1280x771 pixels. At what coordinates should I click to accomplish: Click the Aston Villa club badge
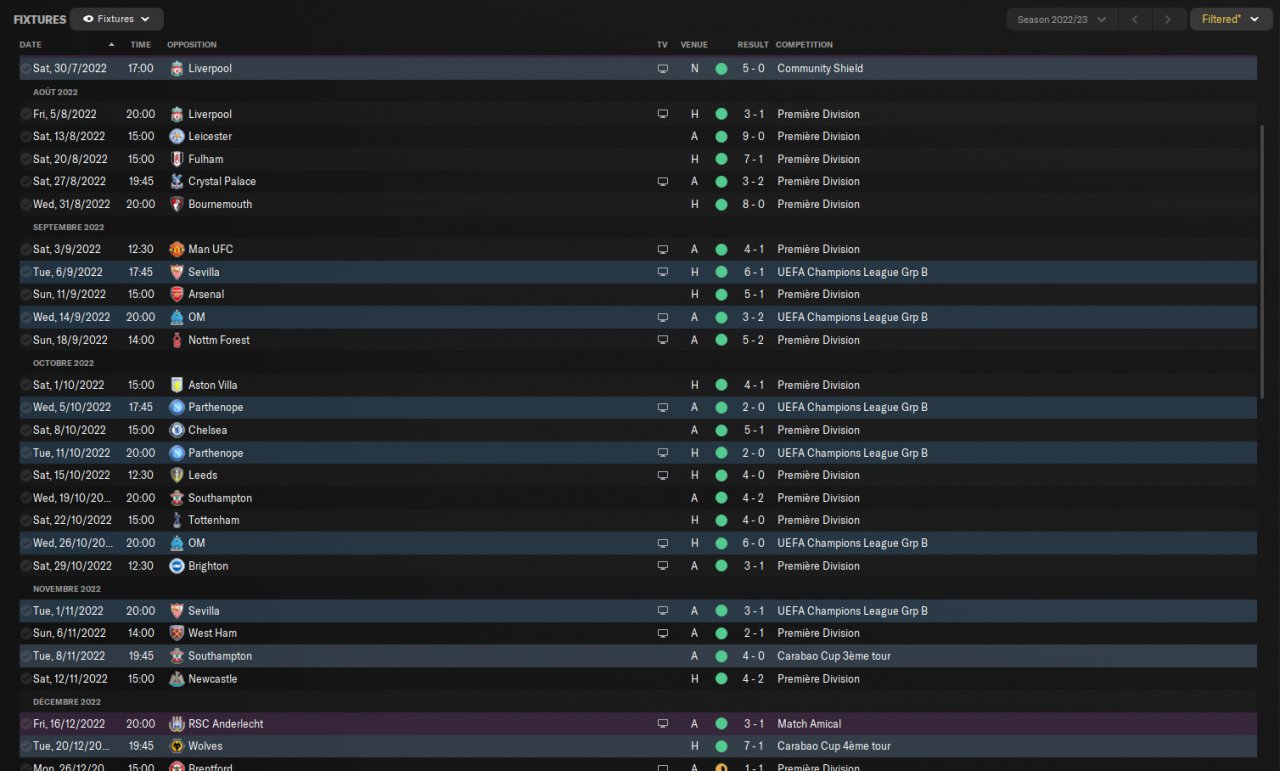click(x=176, y=385)
